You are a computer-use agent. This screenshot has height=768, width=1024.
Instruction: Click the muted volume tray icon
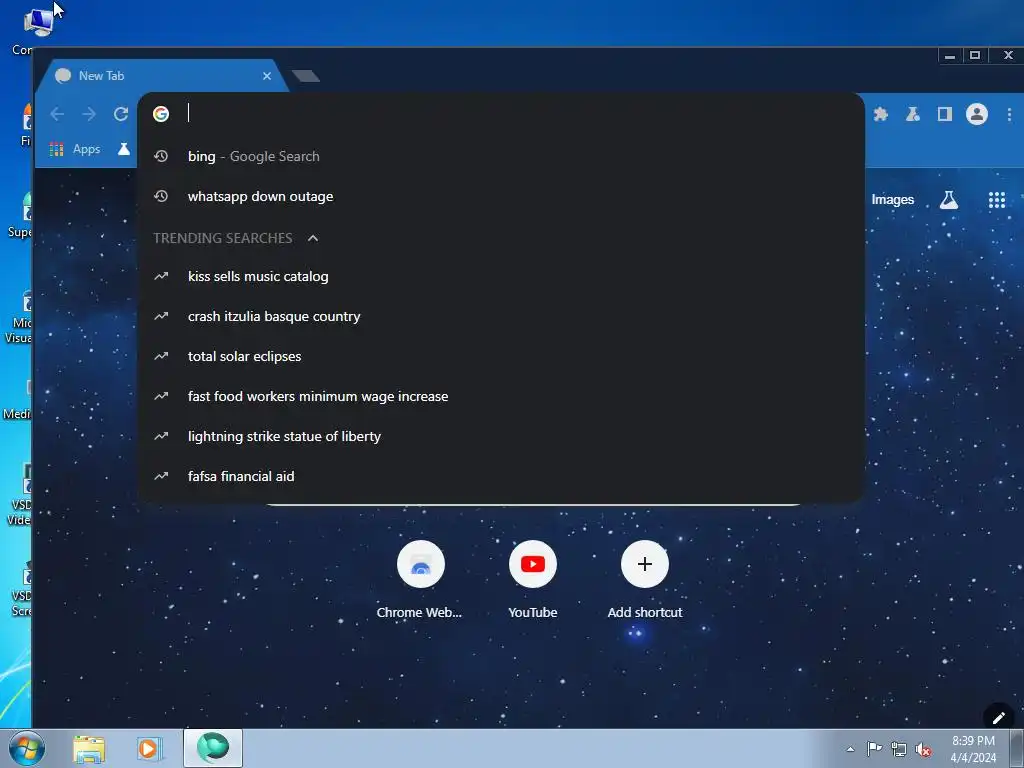click(923, 750)
